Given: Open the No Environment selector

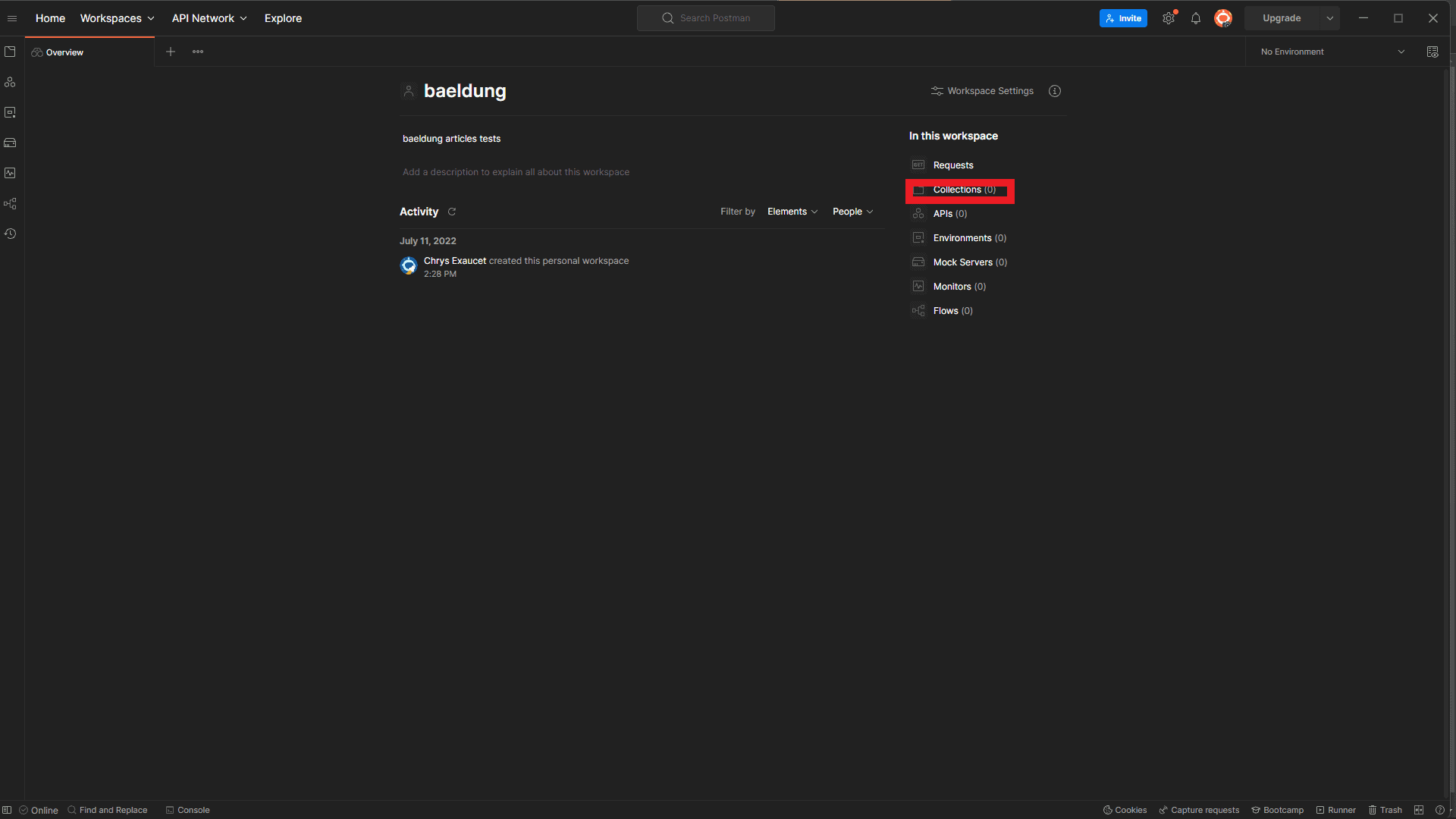Looking at the screenshot, I should [1332, 52].
